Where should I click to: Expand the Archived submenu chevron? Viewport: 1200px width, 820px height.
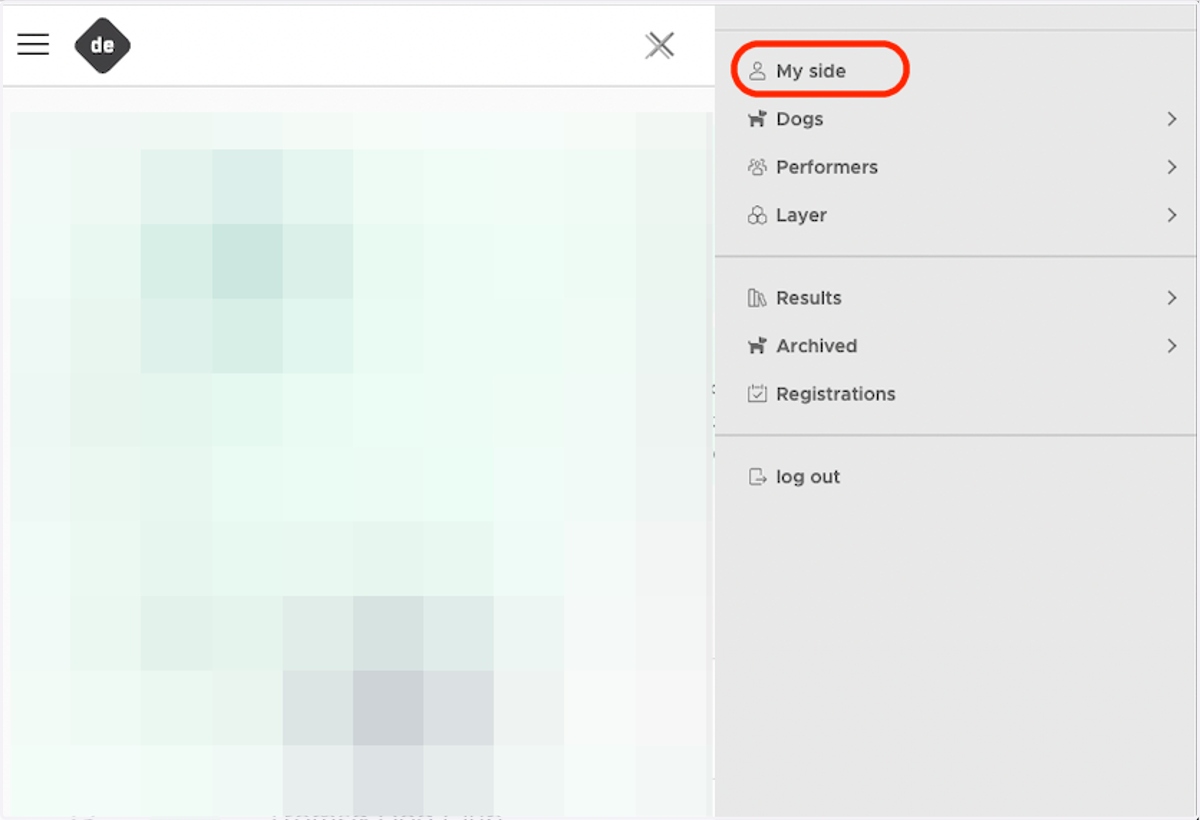click(x=1172, y=346)
